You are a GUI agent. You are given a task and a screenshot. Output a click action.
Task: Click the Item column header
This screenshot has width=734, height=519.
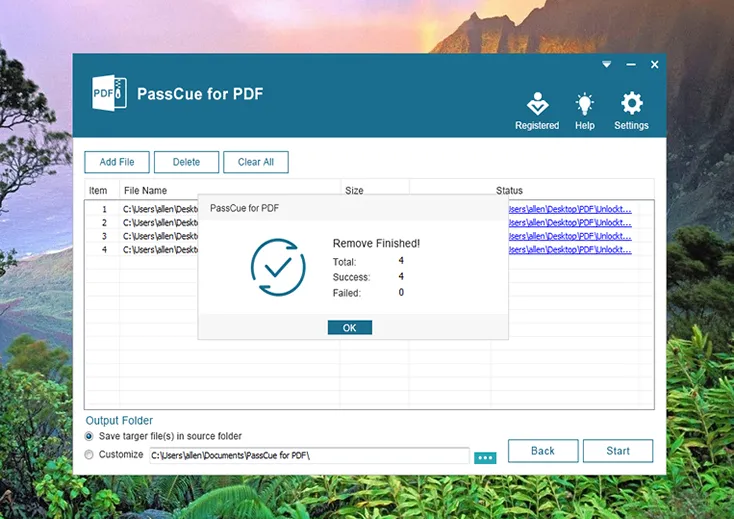[x=98, y=190]
